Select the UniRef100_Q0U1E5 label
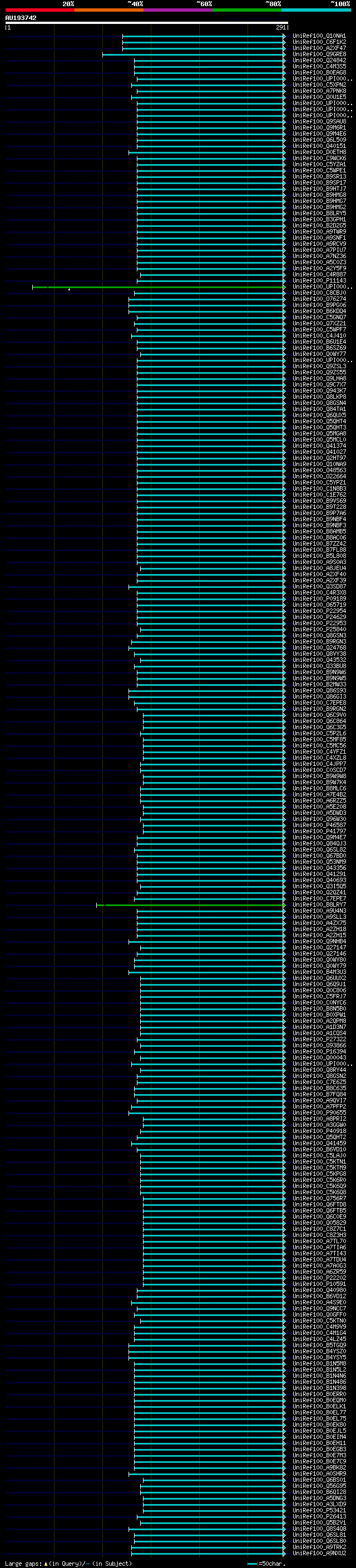The height and width of the screenshot is (1568, 356). pyautogui.click(x=319, y=97)
